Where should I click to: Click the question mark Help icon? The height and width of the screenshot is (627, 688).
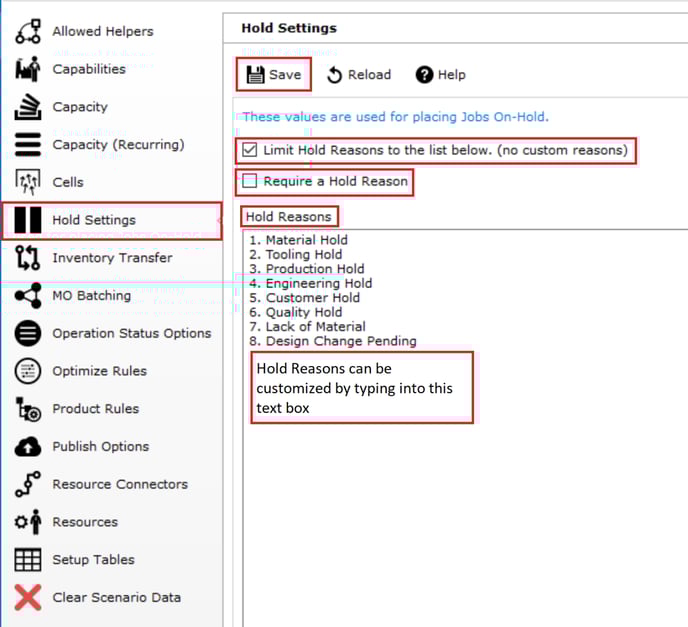point(424,75)
